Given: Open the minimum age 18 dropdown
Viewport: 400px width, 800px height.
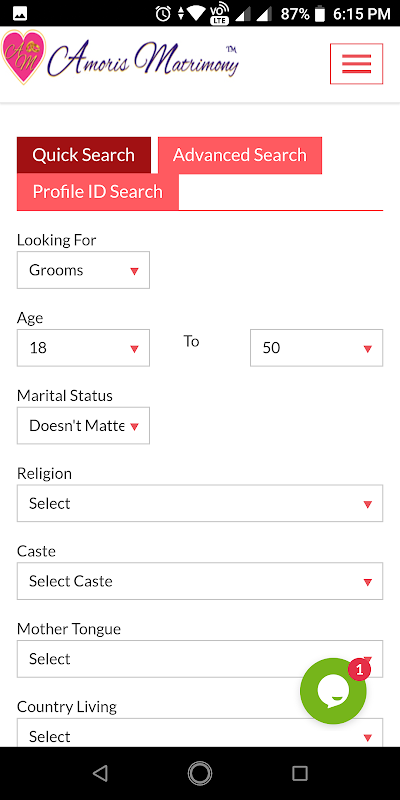Looking at the screenshot, I should click(x=83, y=348).
